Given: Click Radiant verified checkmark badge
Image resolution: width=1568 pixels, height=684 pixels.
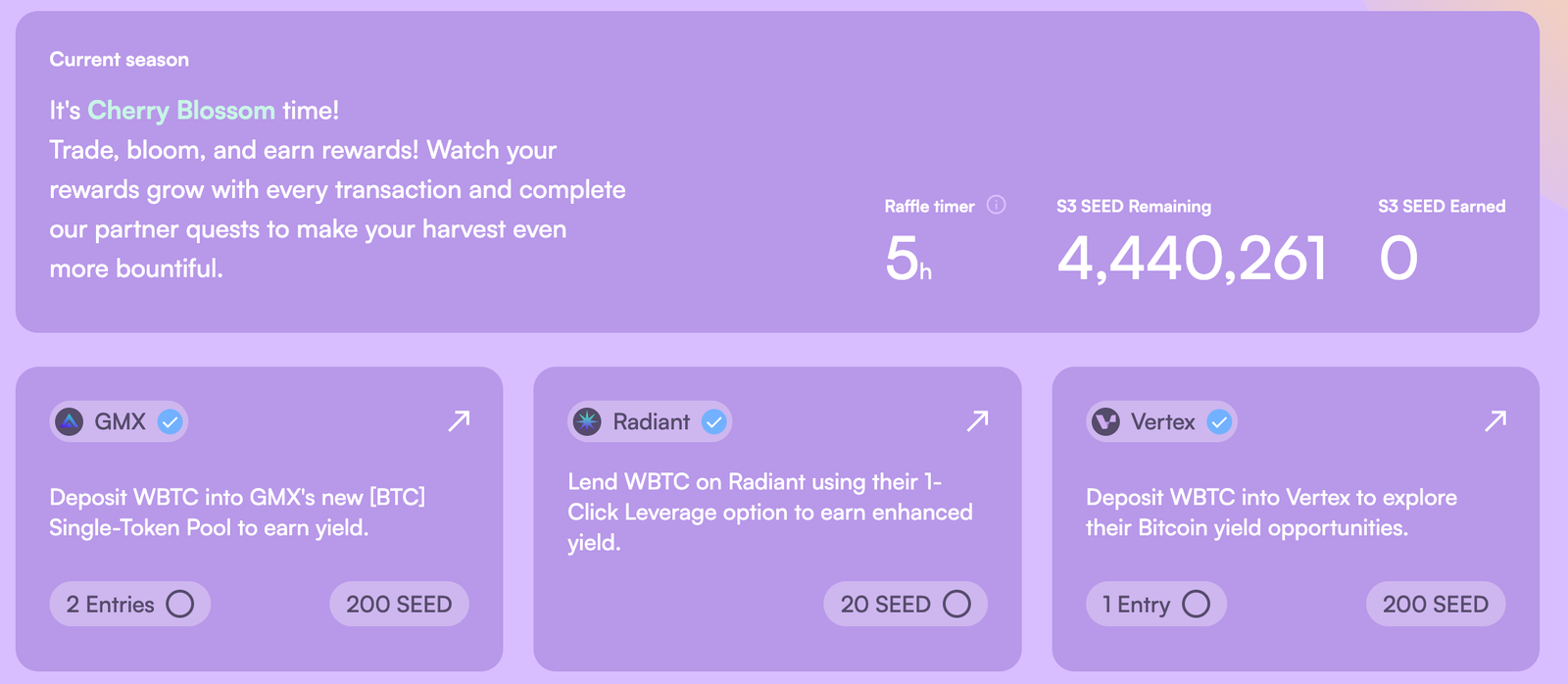Looking at the screenshot, I should coord(714,422).
